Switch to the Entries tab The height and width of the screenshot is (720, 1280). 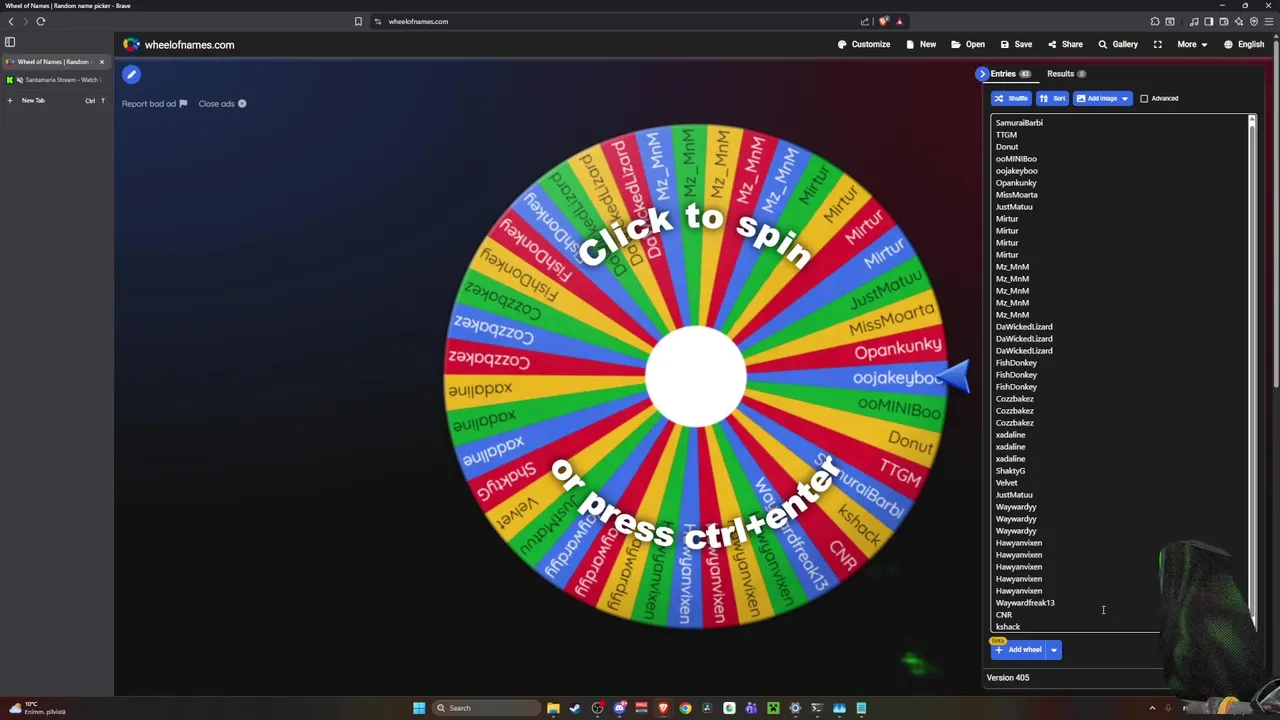[x=1010, y=74]
